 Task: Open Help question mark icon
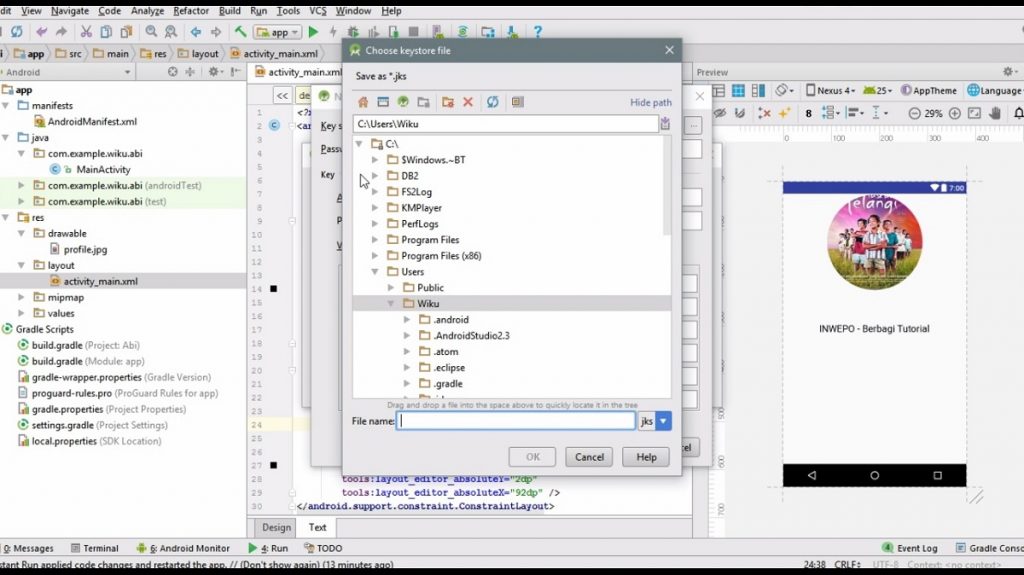[537, 31]
